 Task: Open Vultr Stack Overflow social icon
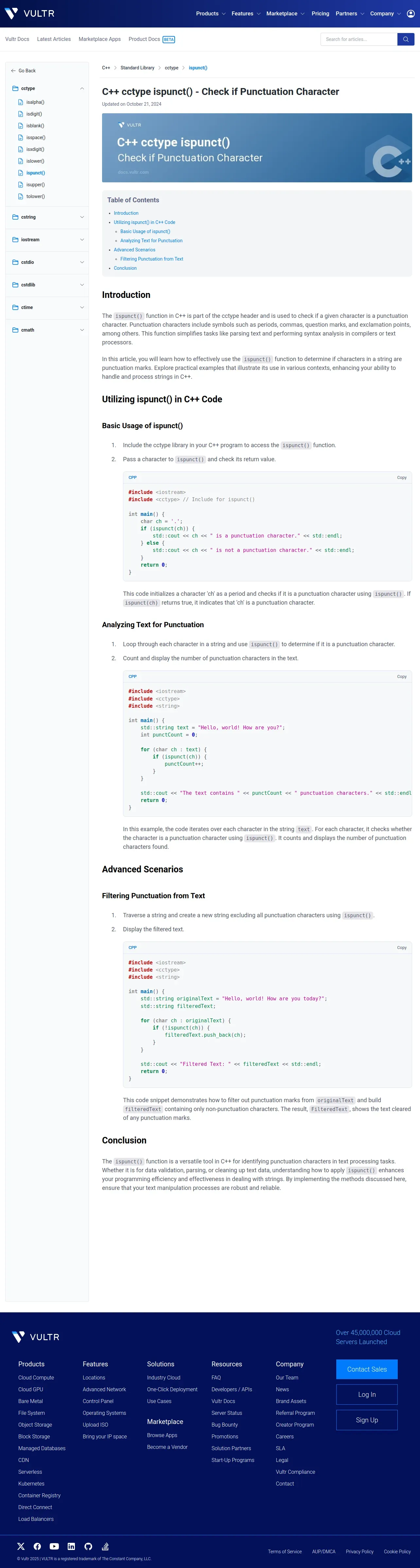tap(105, 1546)
